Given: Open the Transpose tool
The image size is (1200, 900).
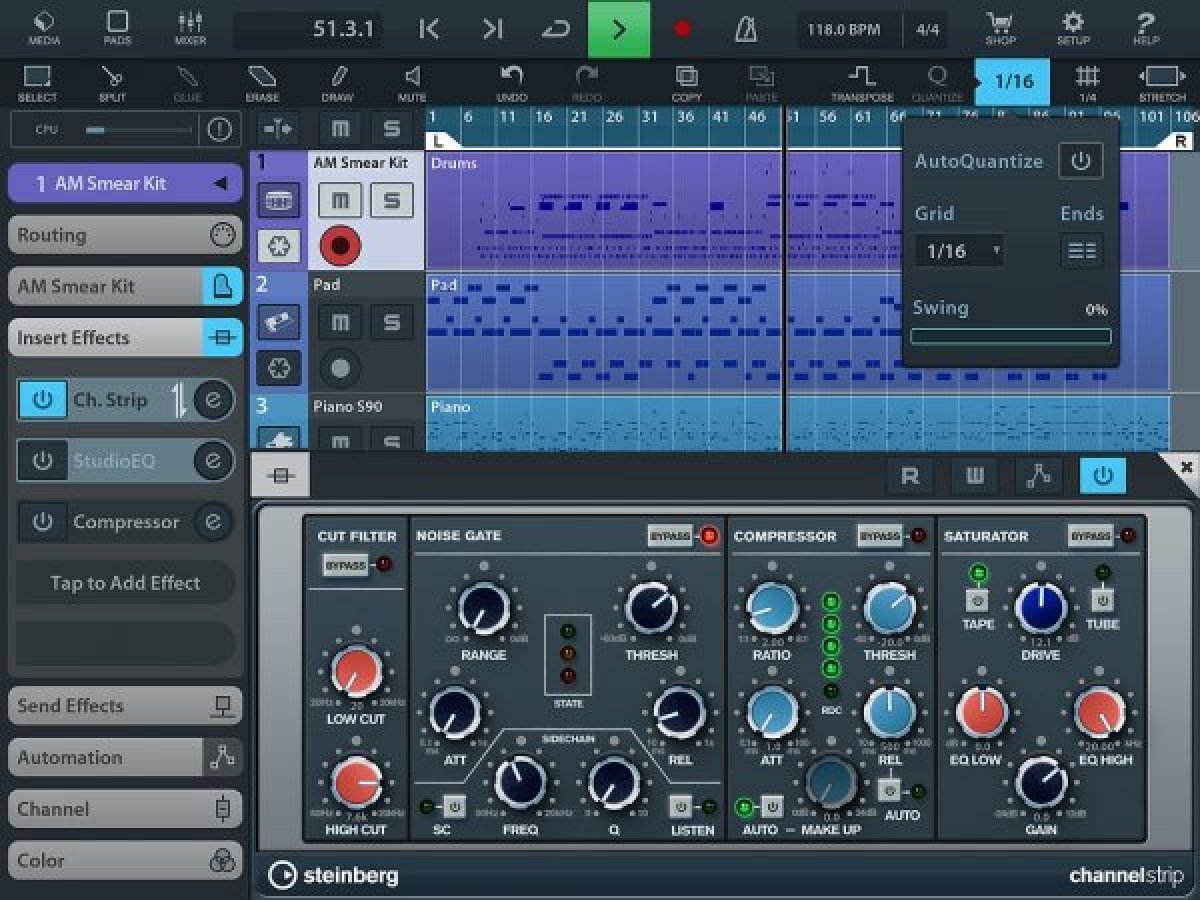Looking at the screenshot, I should [862, 83].
